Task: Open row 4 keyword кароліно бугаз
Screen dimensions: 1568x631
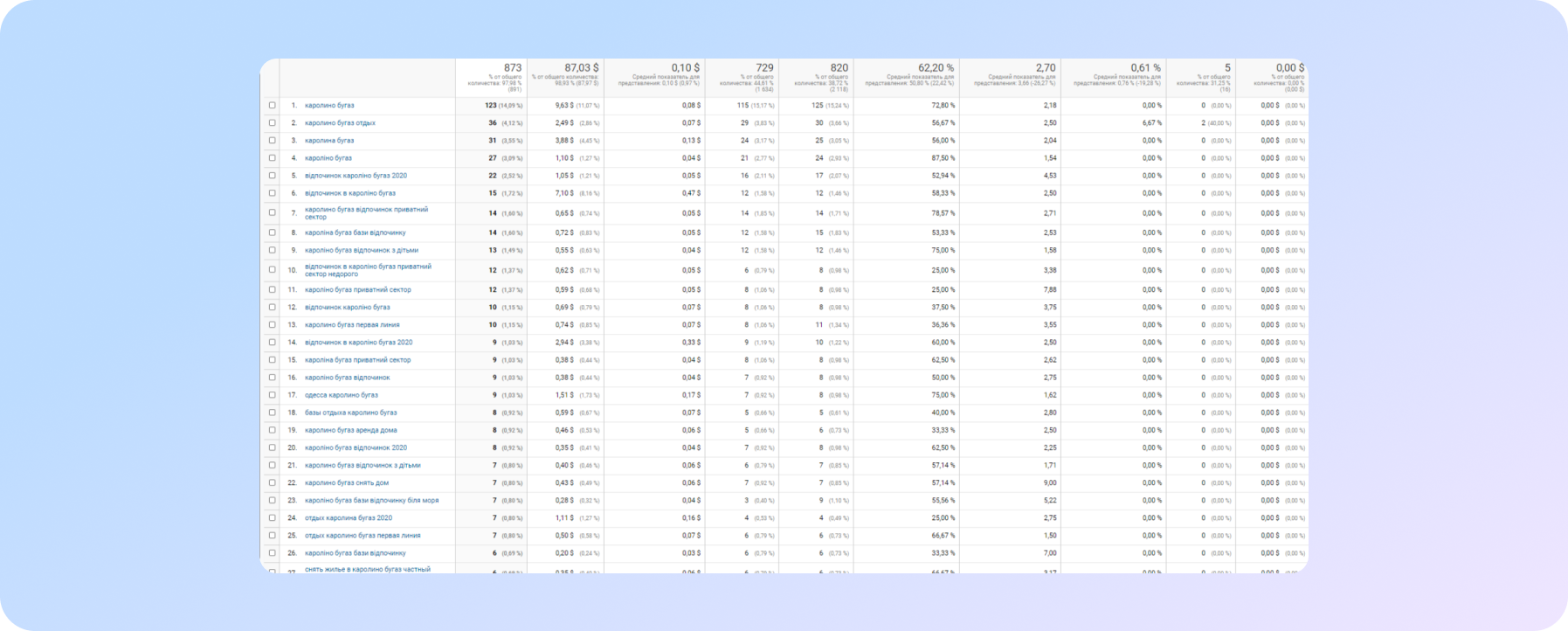Action: pyautogui.click(x=328, y=158)
